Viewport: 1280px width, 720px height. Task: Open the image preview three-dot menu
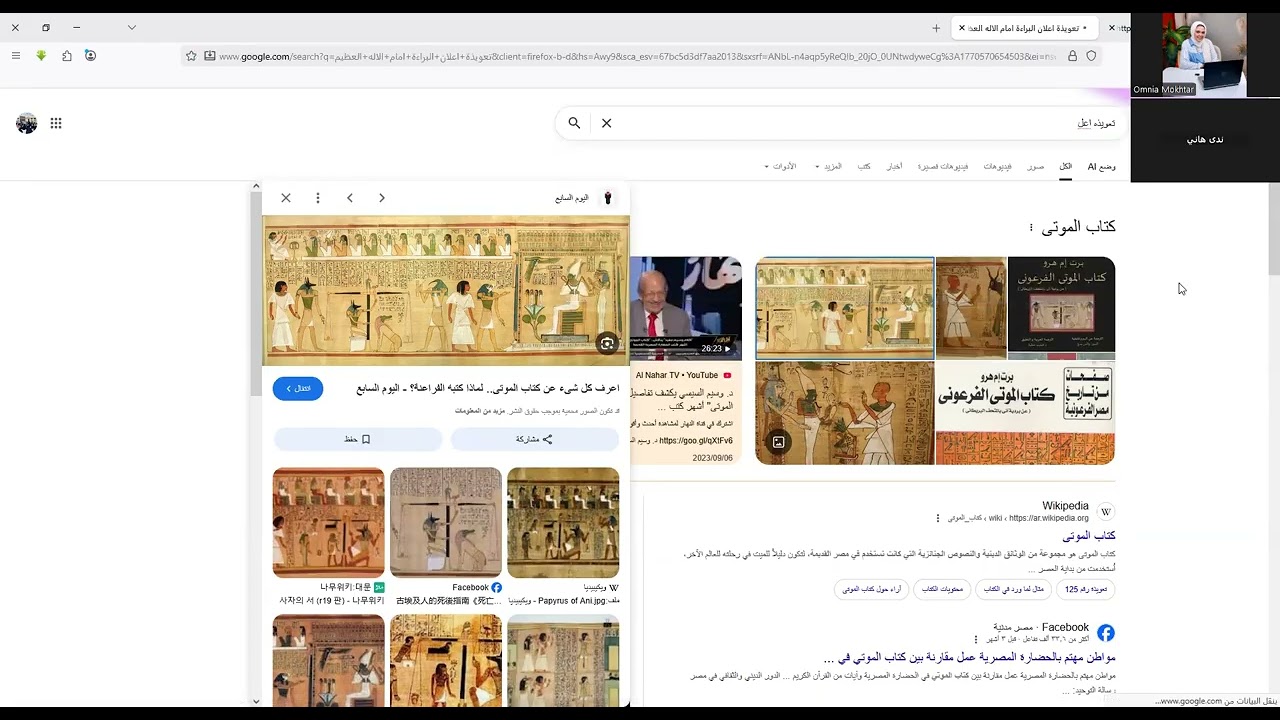tap(318, 198)
